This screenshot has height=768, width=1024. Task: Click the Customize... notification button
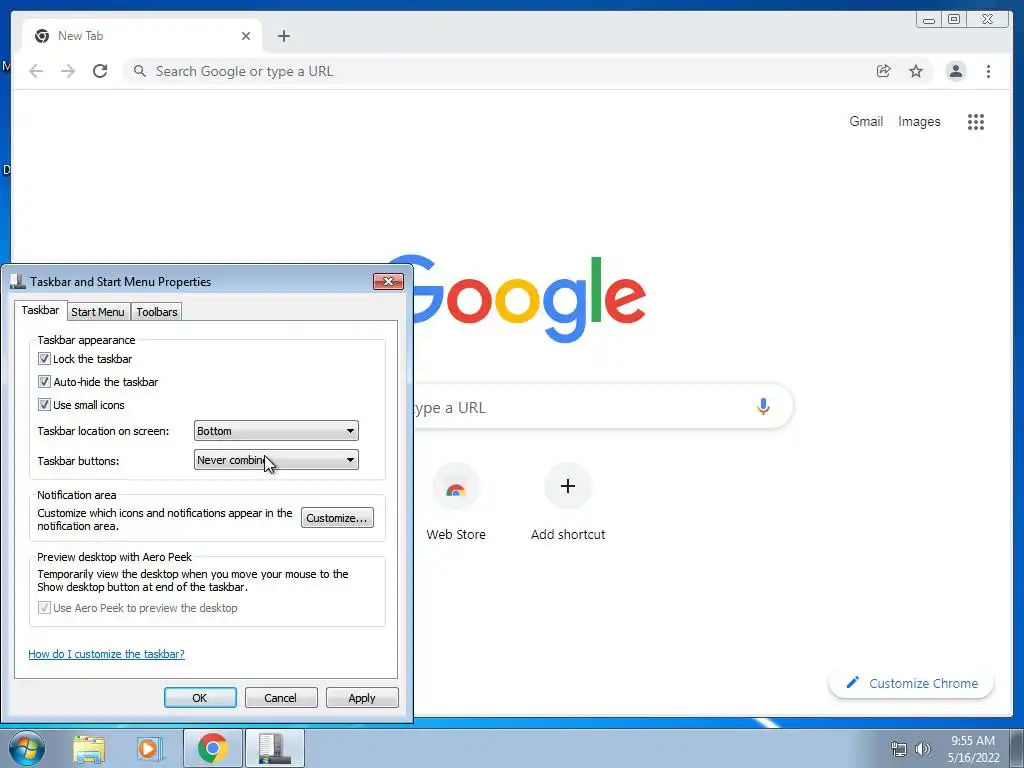tap(337, 518)
